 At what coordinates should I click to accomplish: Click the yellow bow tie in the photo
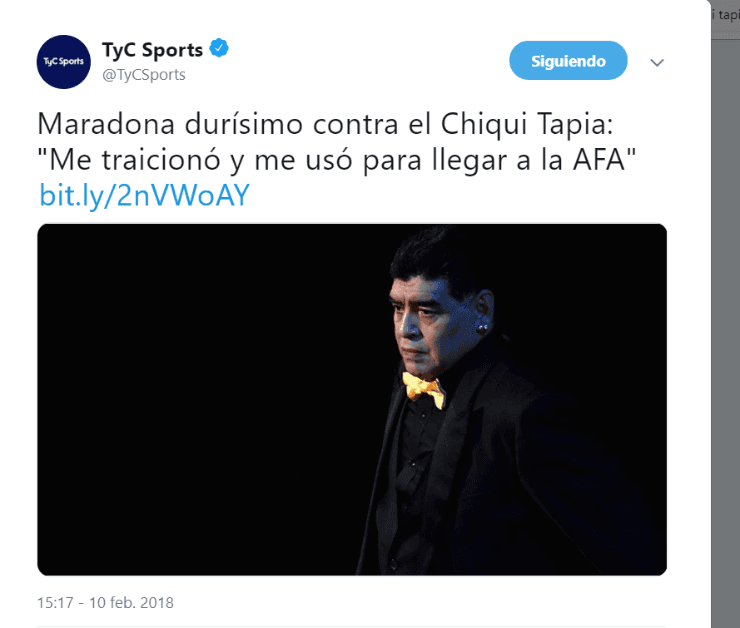click(423, 389)
